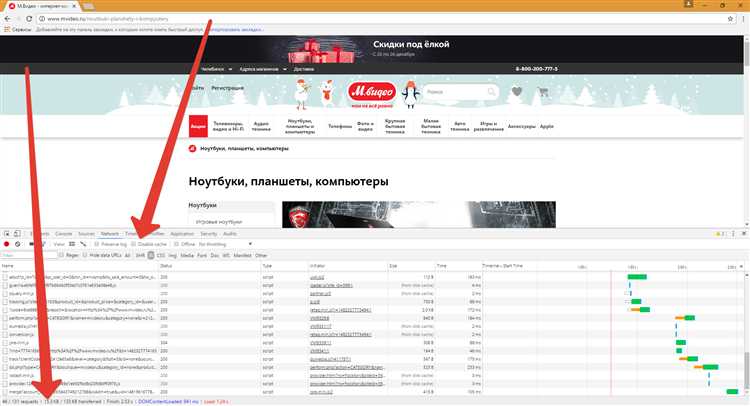This screenshot has height=406, width=750.
Task: Filter requests by XHR
Action: (x=140, y=255)
